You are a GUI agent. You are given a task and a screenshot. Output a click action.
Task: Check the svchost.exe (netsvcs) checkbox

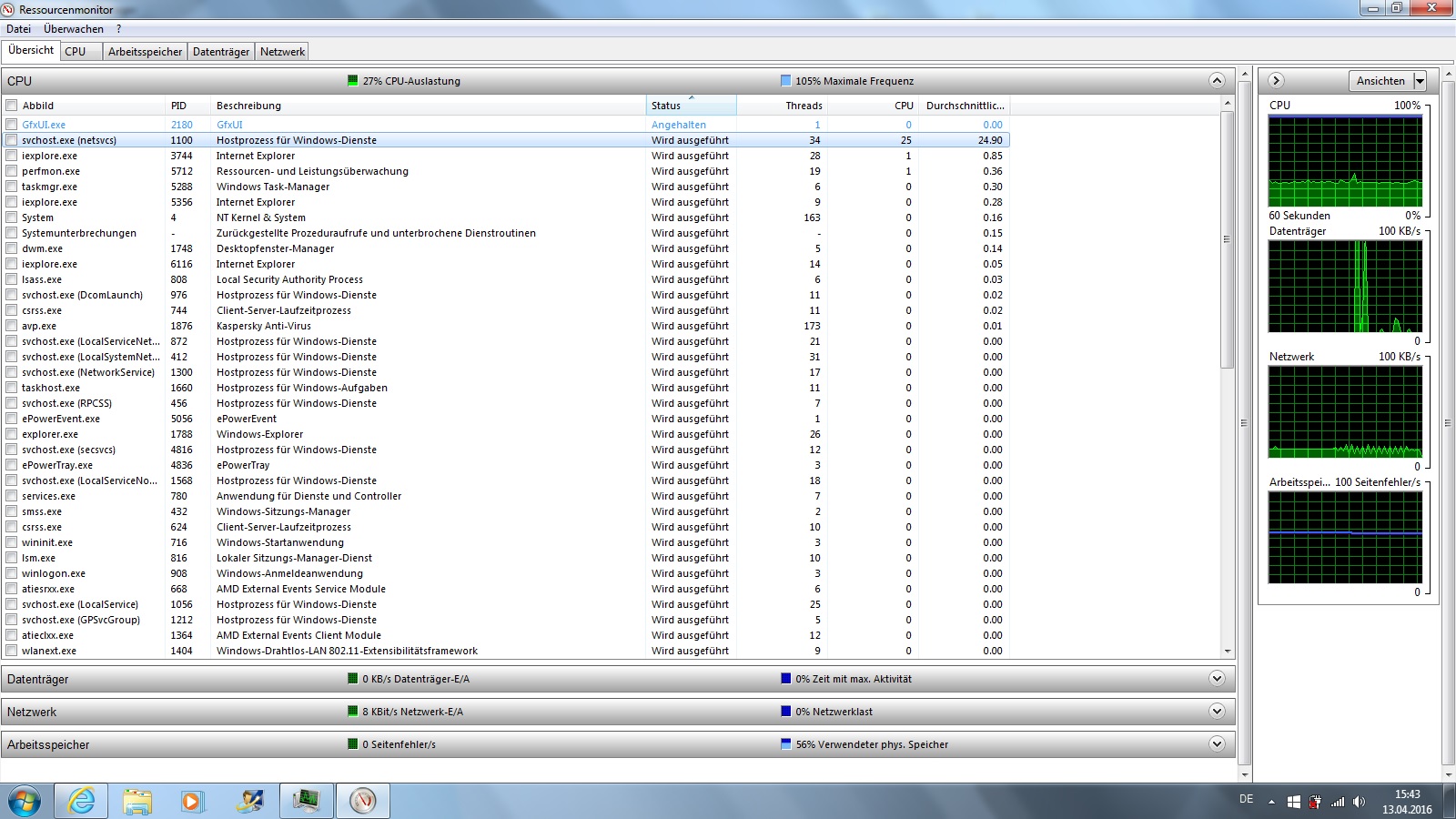[12, 140]
